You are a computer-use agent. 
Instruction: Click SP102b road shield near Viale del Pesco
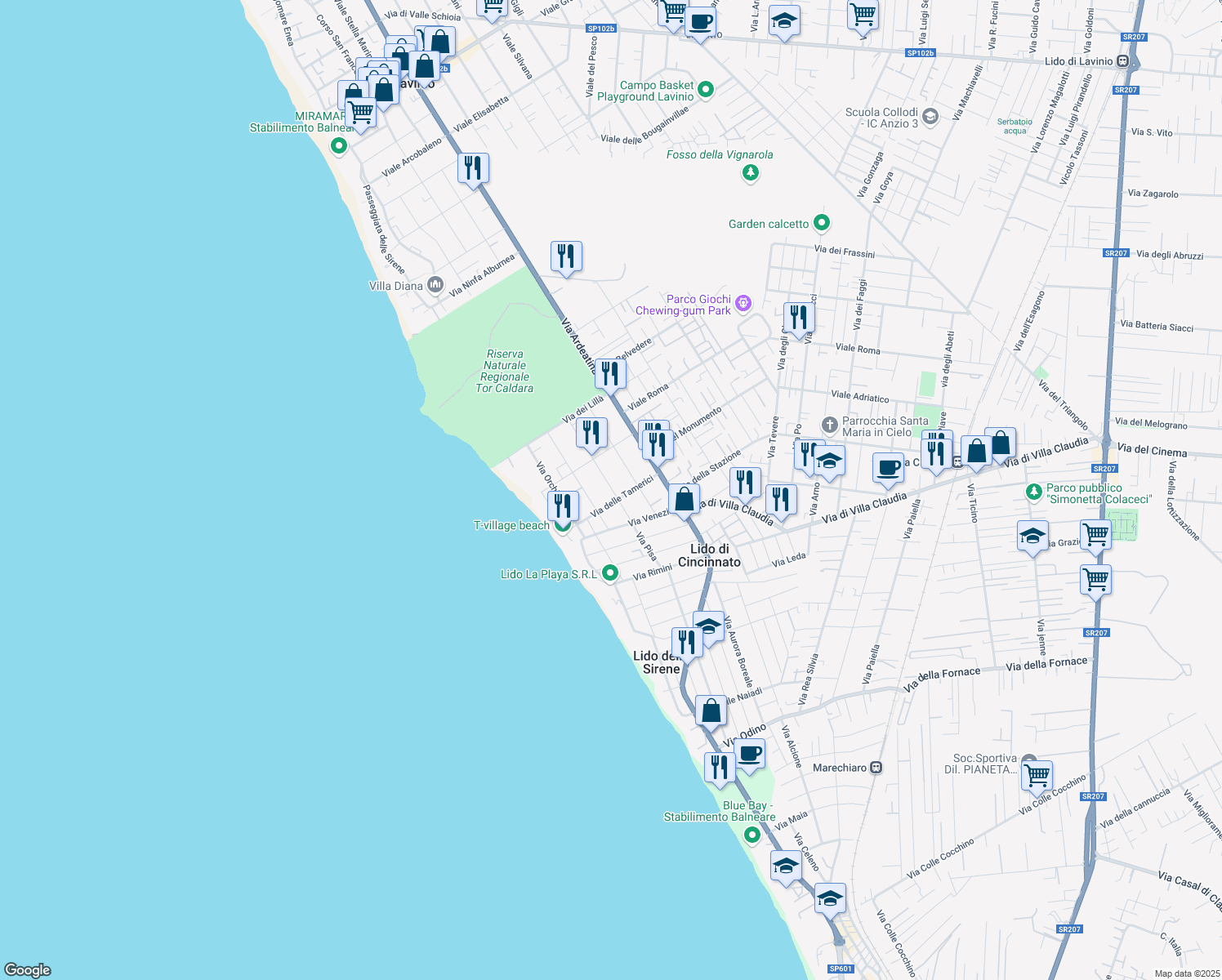tap(601, 29)
